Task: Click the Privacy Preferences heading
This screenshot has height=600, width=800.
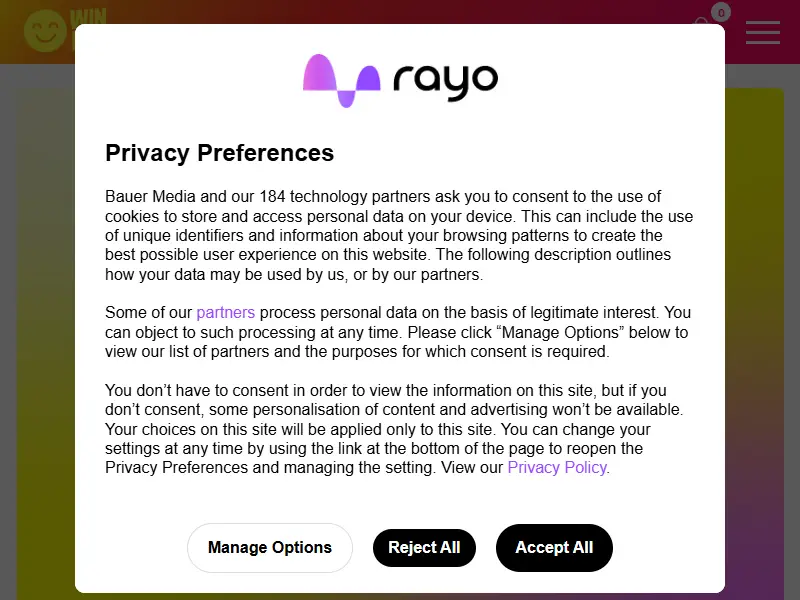Action: 219,153
